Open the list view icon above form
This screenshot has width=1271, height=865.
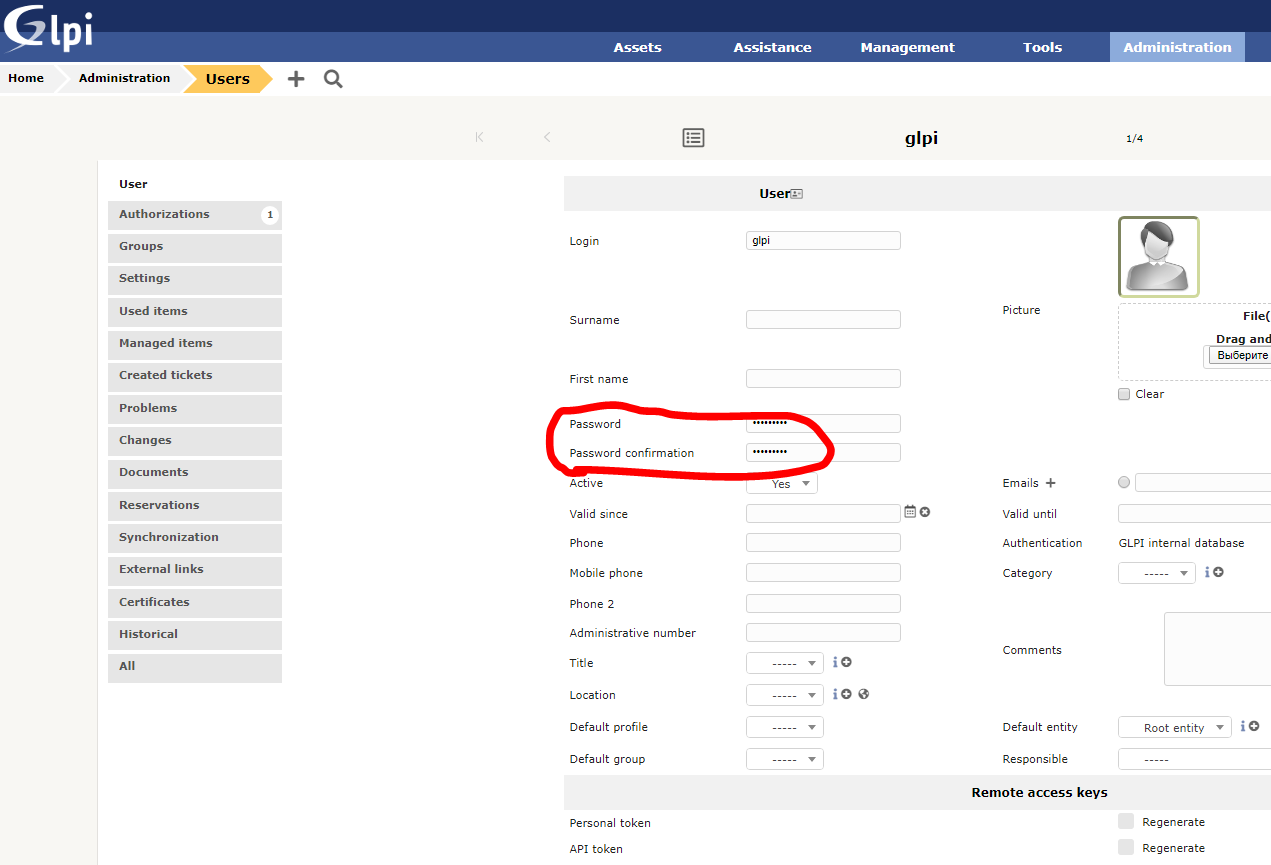tap(694, 138)
